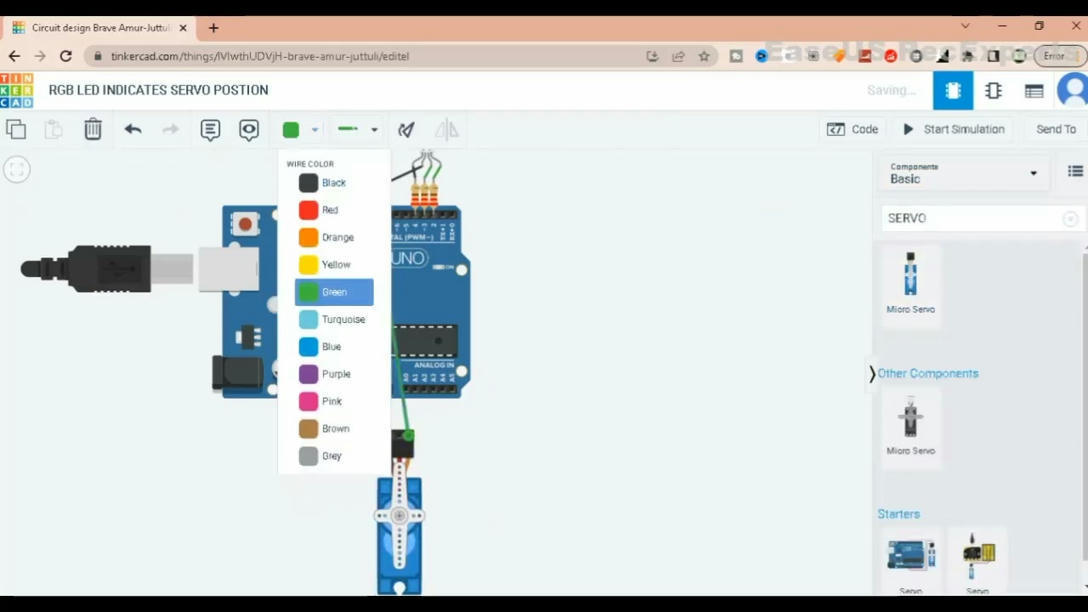1088x612 pixels.
Task: Click the Starters heading
Action: (x=899, y=514)
